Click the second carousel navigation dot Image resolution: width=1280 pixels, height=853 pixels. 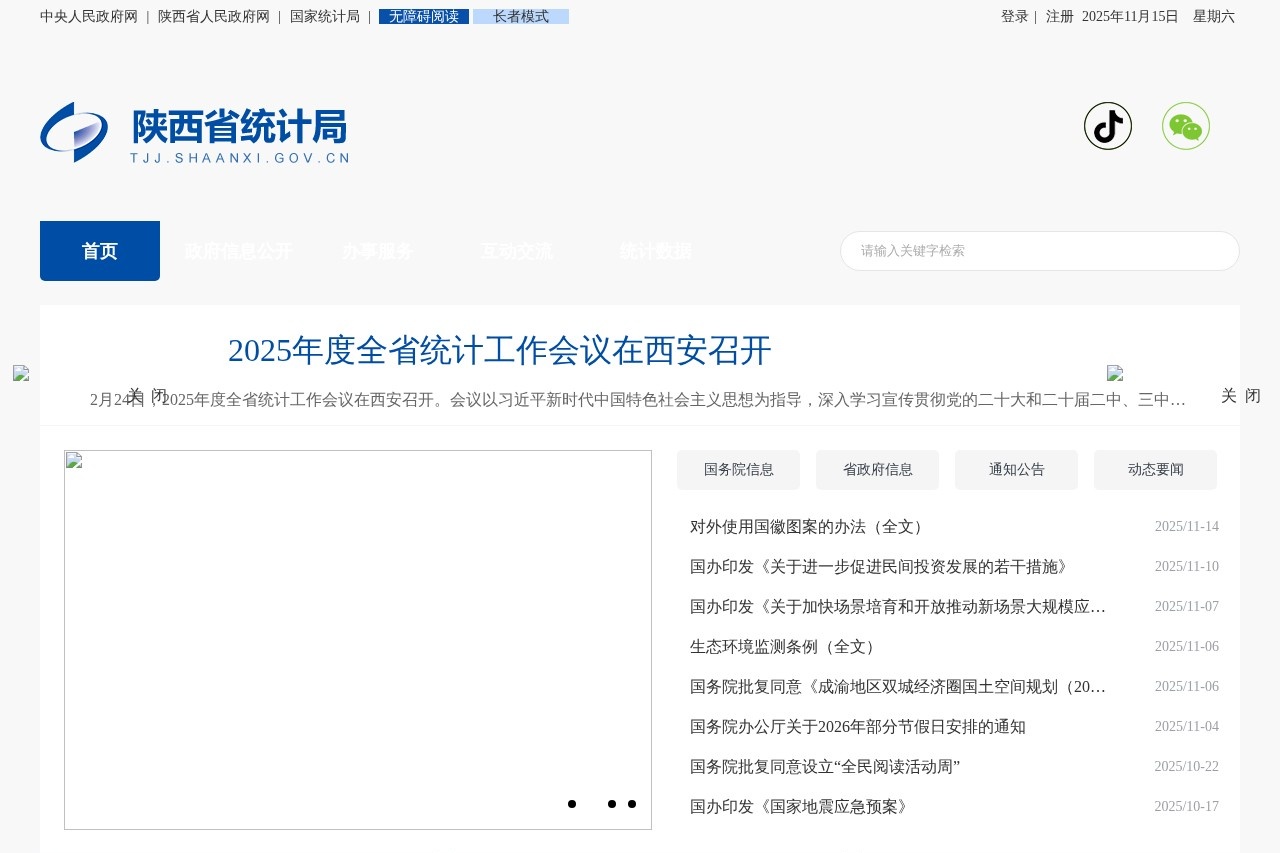click(x=611, y=804)
